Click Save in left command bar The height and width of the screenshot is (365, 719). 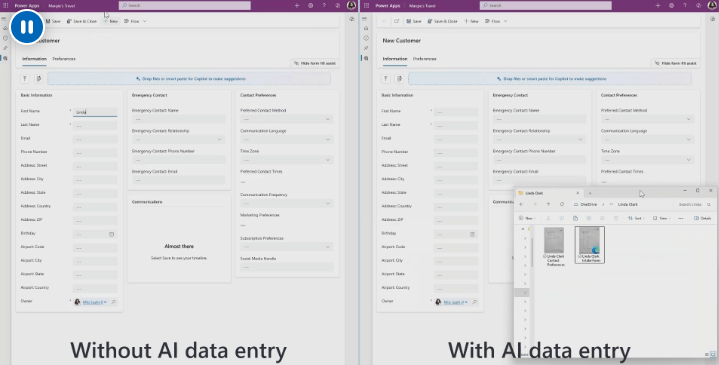point(53,21)
